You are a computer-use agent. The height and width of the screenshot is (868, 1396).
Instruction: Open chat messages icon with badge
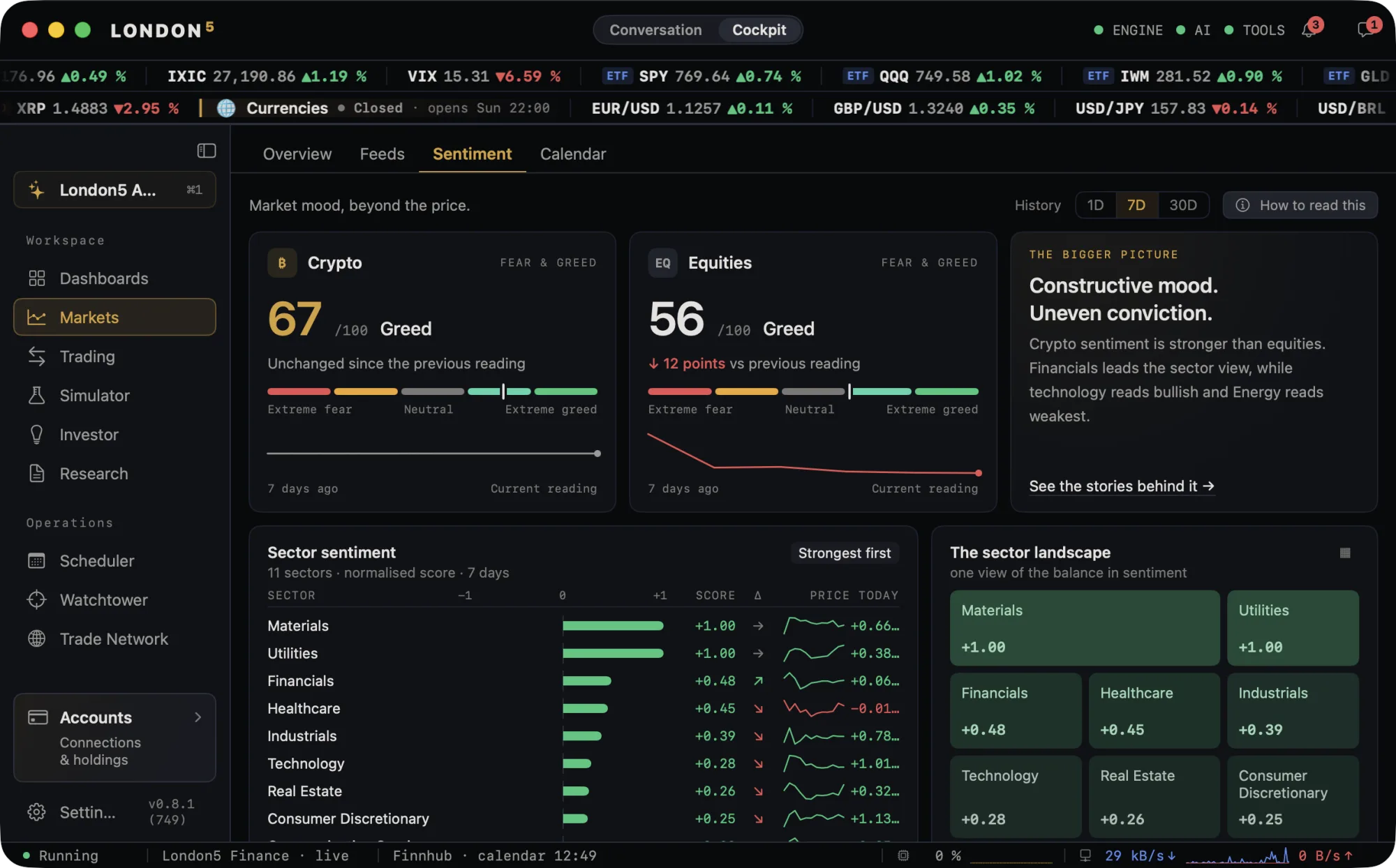click(x=1365, y=29)
